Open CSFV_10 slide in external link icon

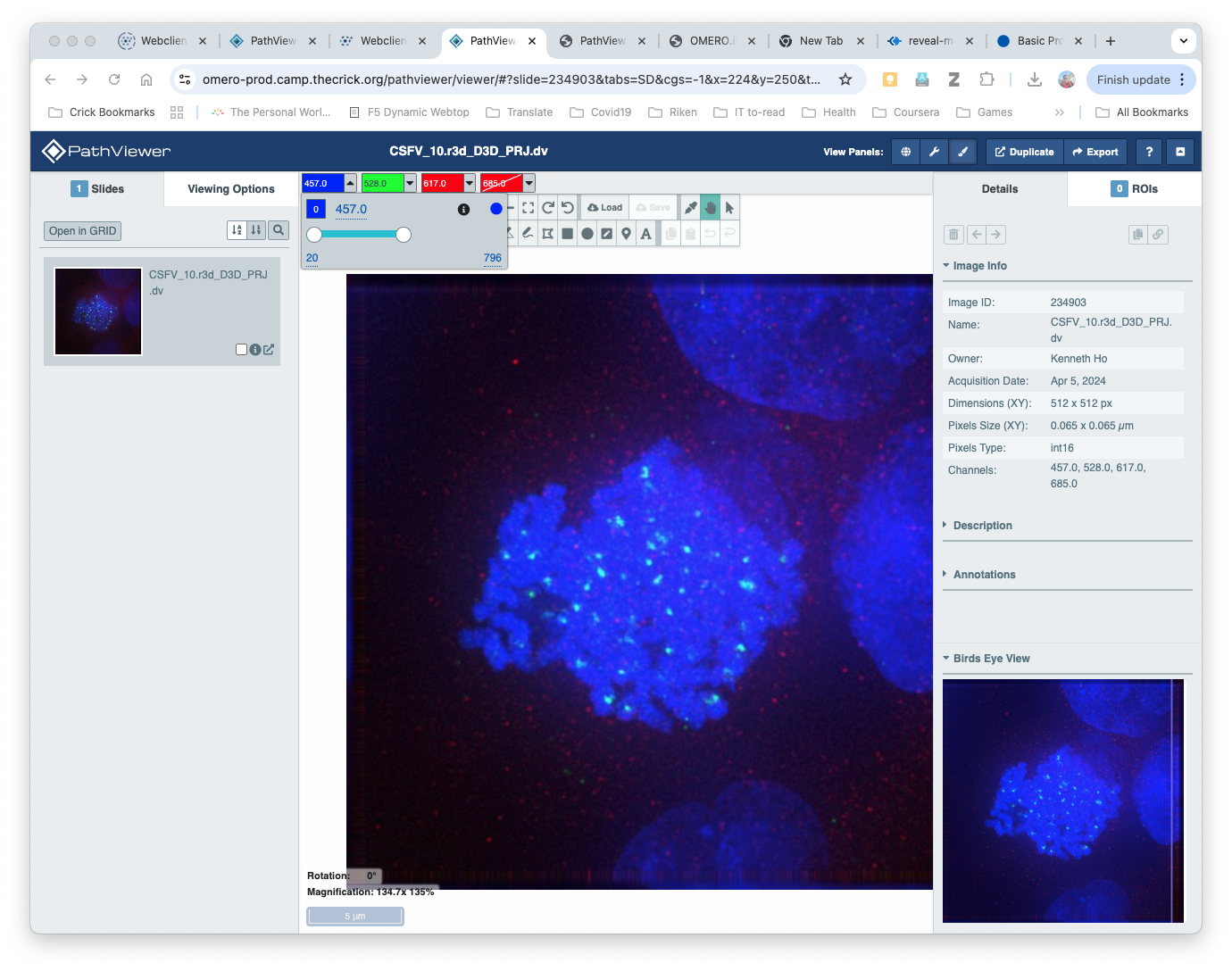pyautogui.click(x=269, y=350)
